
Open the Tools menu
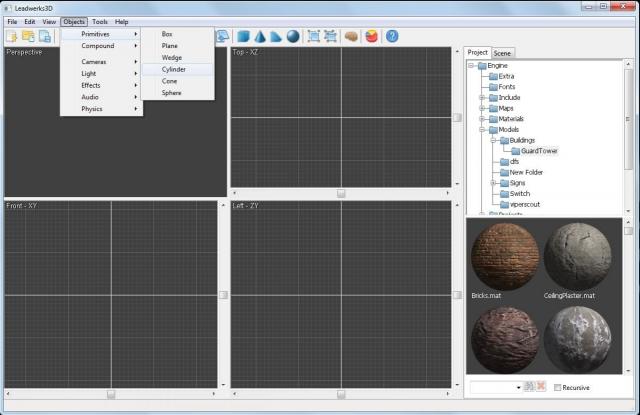(100, 21)
